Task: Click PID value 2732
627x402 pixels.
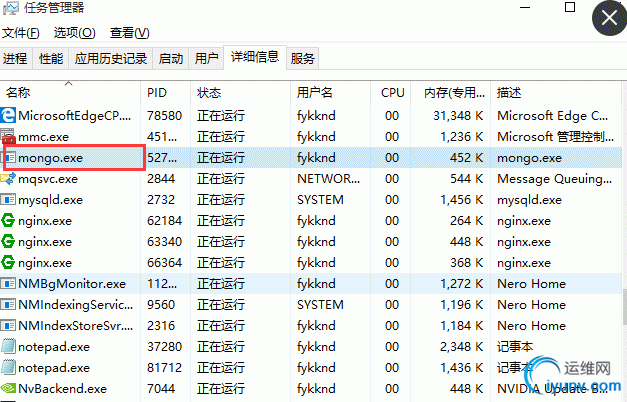Action: point(161,200)
